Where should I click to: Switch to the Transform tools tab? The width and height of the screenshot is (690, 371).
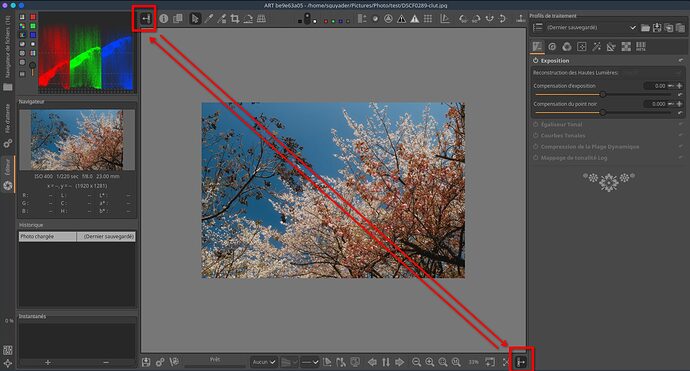[611, 47]
